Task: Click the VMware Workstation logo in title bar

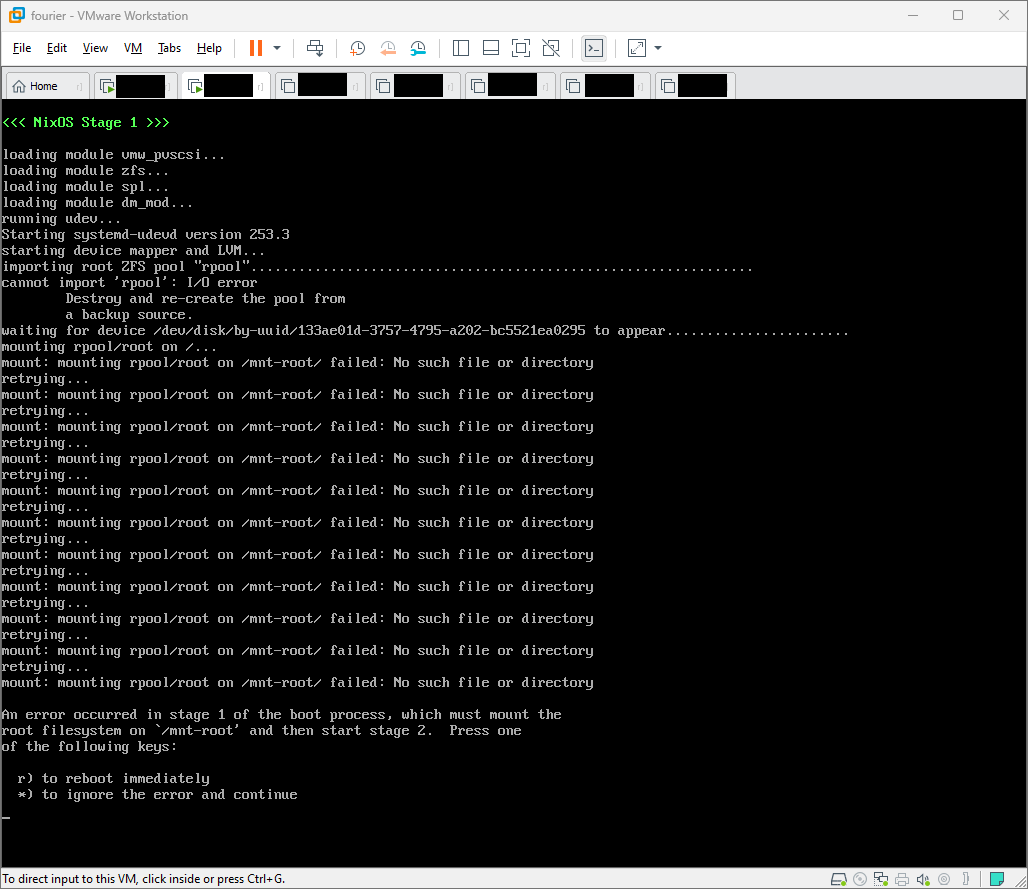Action: coord(16,15)
